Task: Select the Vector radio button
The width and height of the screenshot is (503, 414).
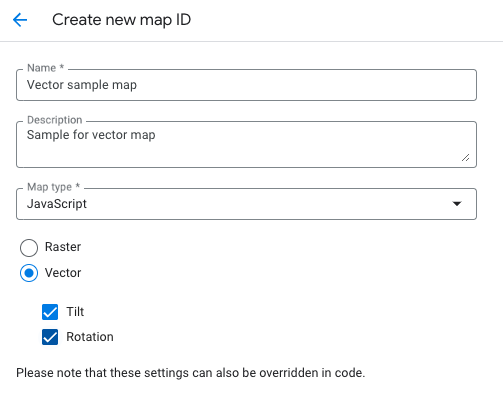Action: (x=29, y=273)
